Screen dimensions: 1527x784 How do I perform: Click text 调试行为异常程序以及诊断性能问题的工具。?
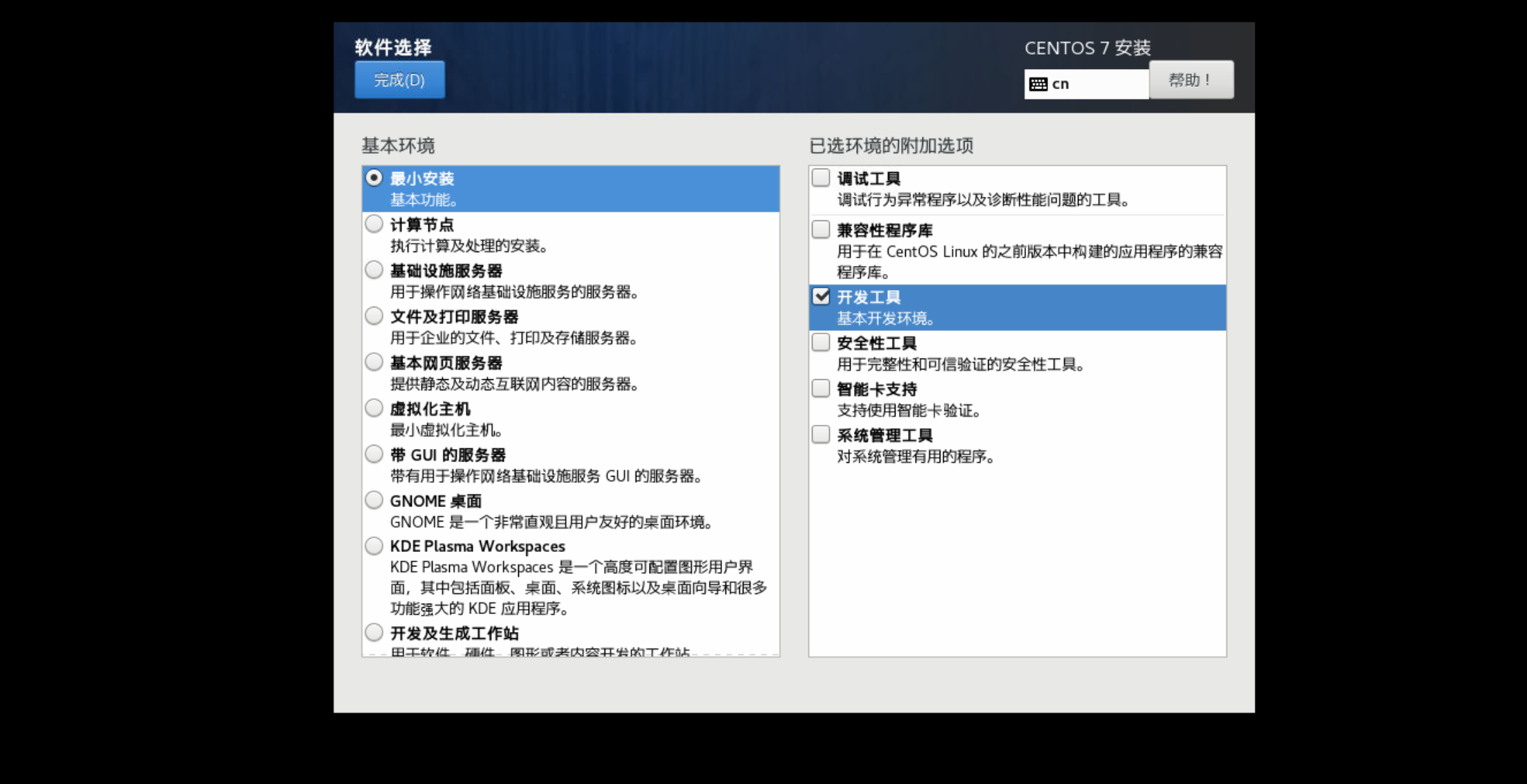984,200
